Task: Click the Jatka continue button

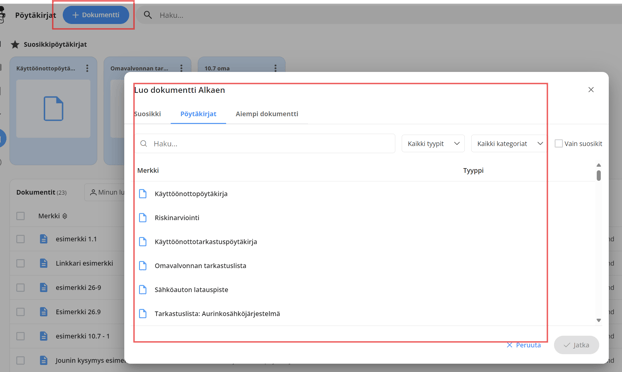Action: point(576,345)
